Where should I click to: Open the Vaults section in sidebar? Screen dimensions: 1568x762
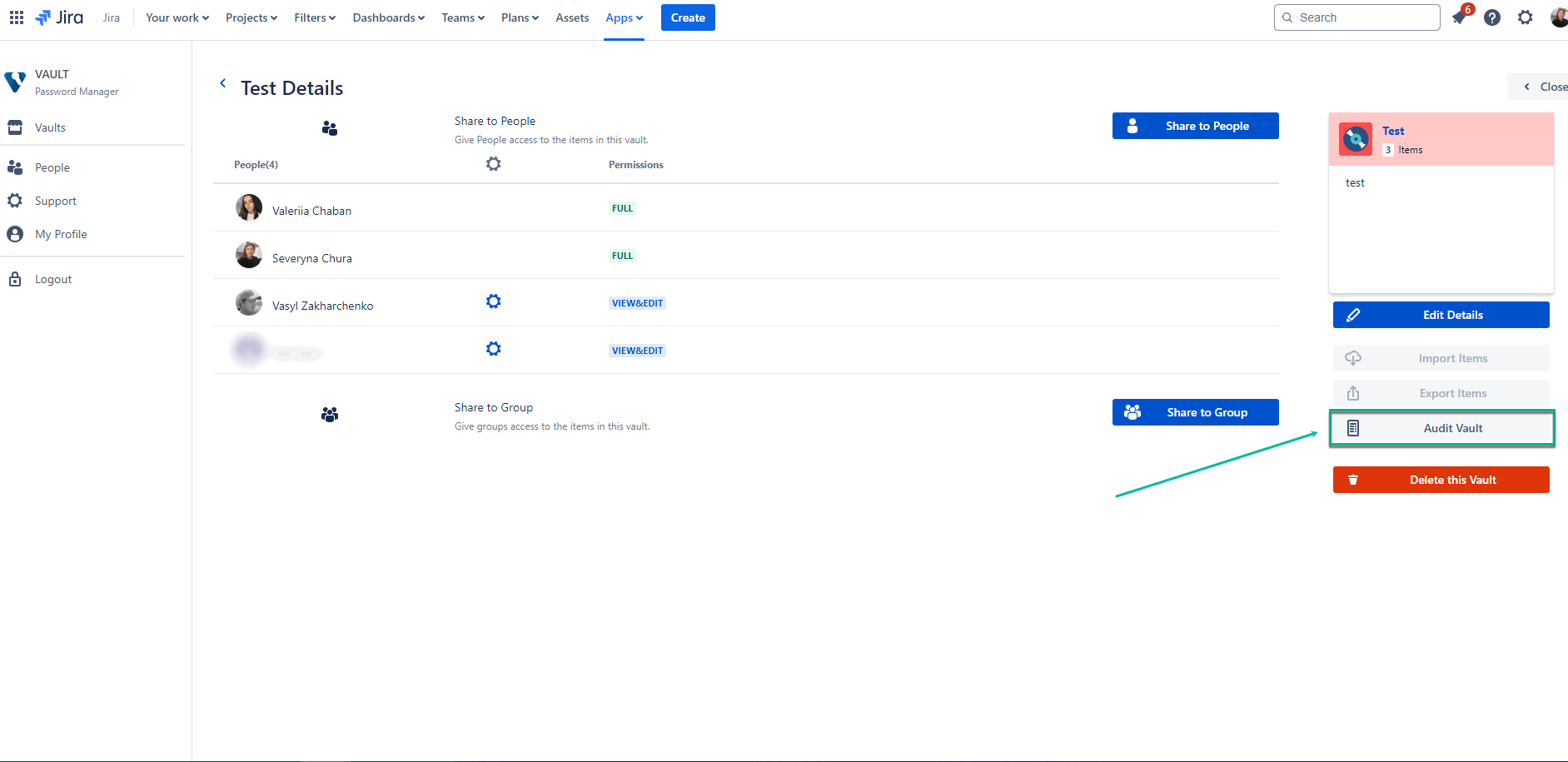tap(49, 127)
